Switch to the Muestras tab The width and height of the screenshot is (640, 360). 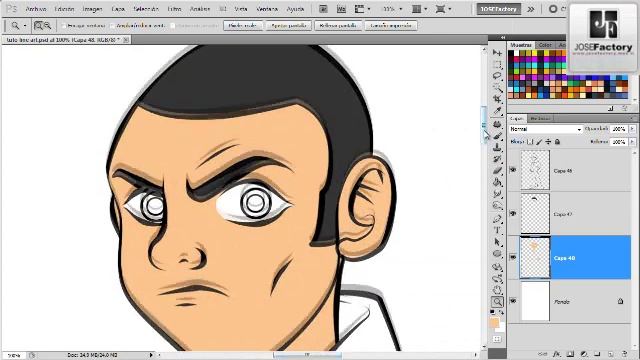pos(521,45)
